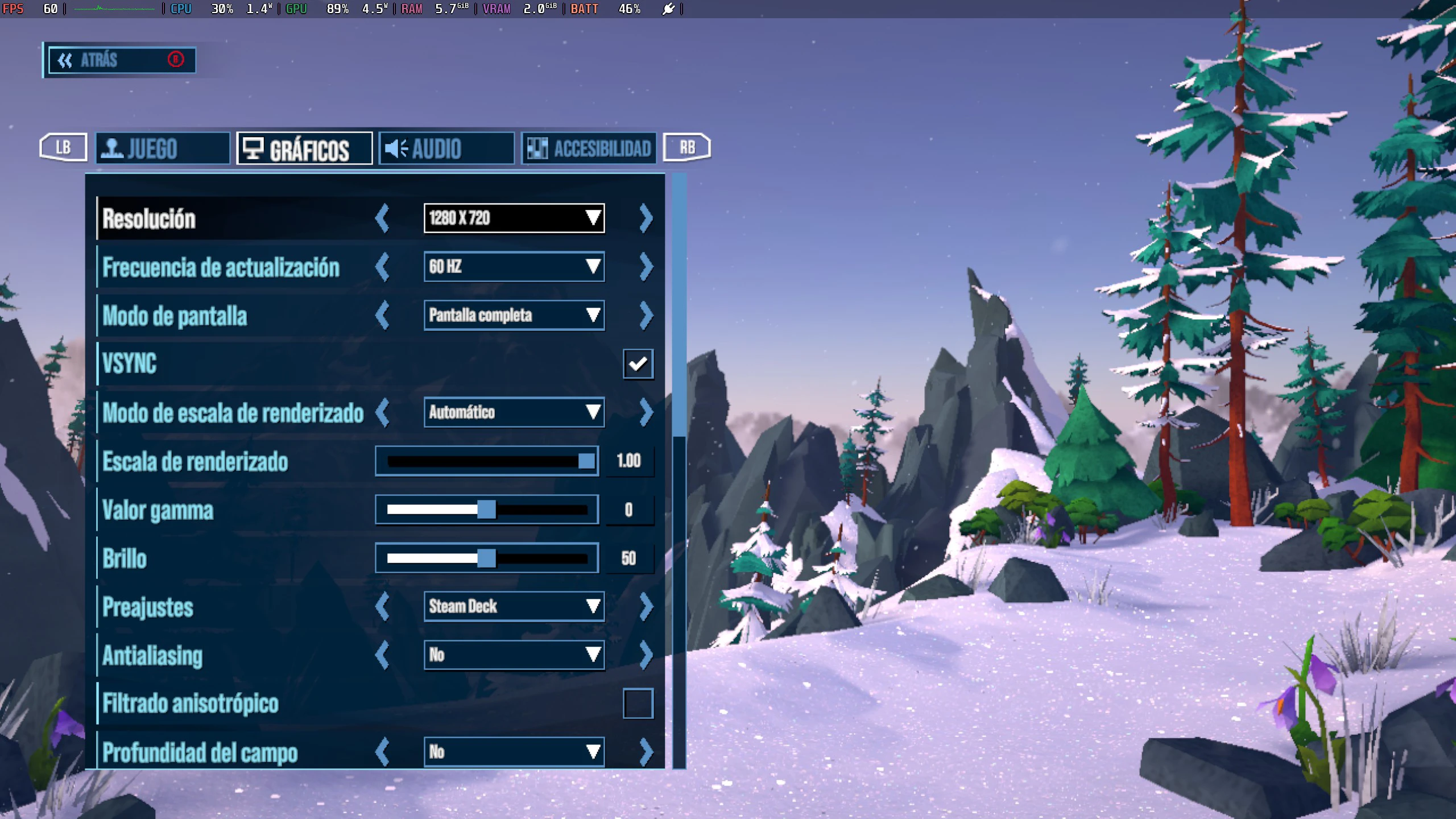Select the Preajustes row label
Viewport: 1456px width, 819px height.
148,607
